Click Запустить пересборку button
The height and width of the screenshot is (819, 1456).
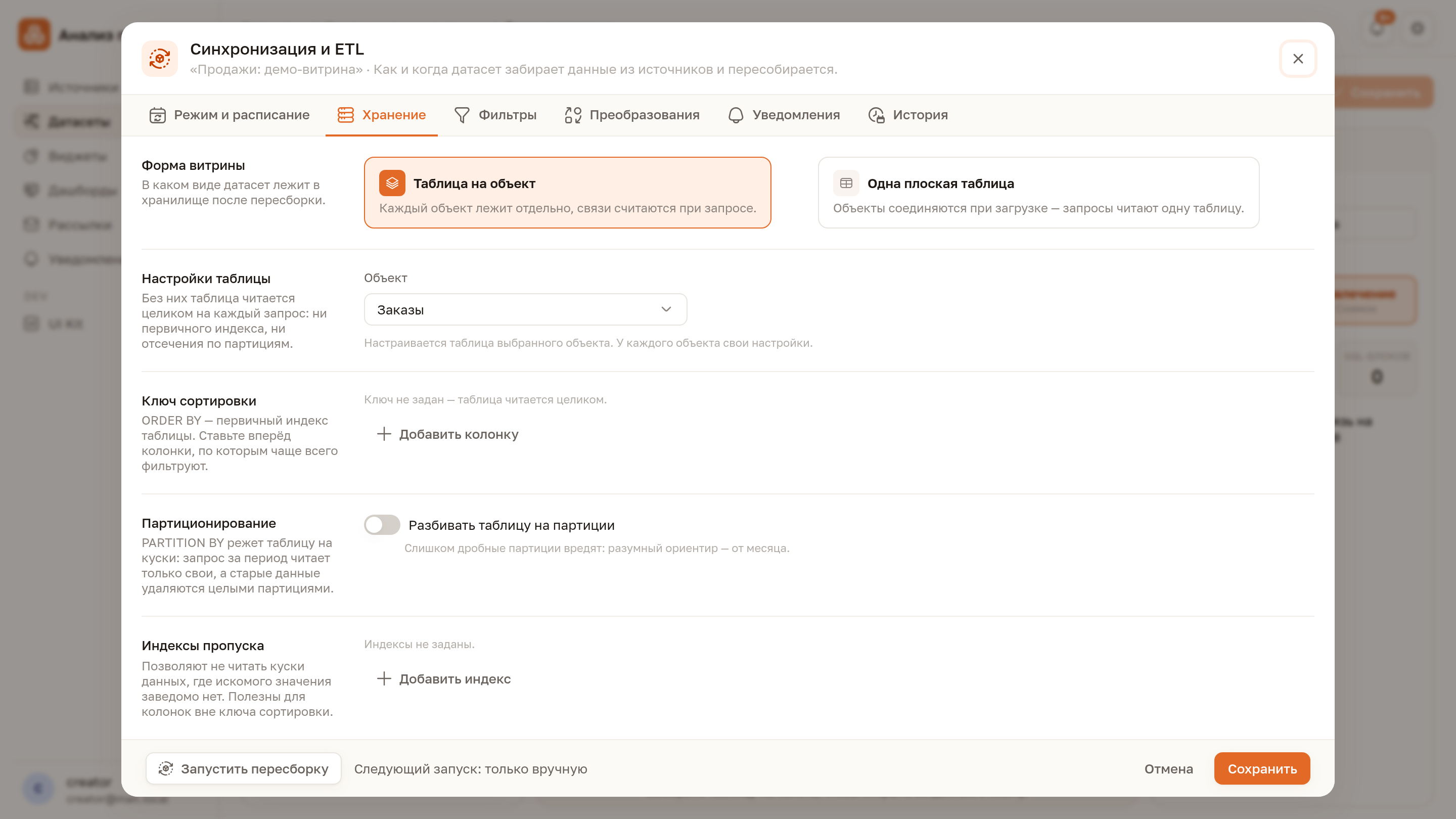[x=244, y=768]
